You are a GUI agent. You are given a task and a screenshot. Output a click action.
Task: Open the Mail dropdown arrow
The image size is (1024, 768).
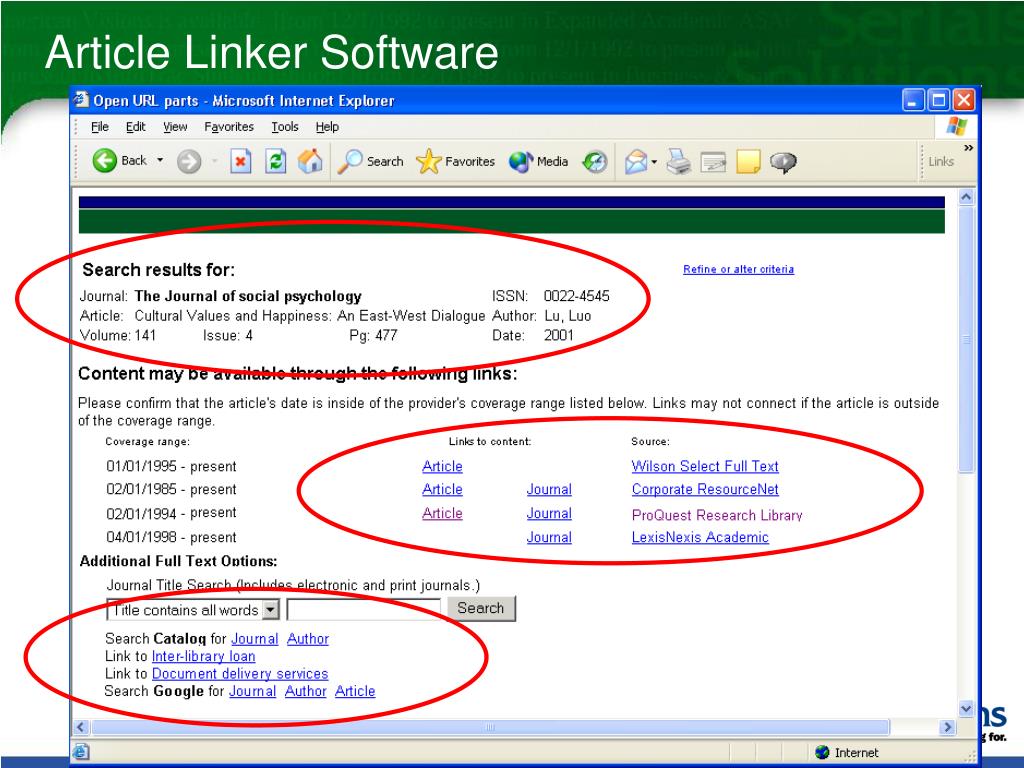(654, 162)
